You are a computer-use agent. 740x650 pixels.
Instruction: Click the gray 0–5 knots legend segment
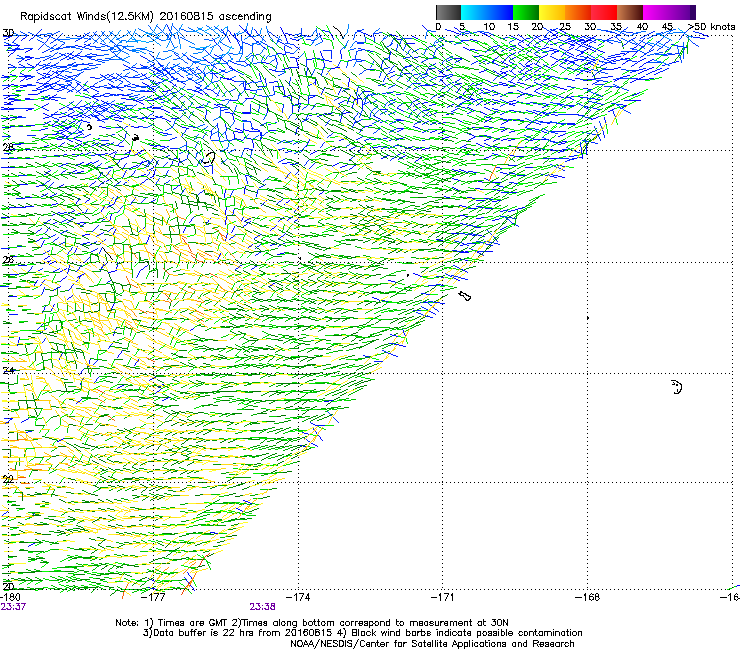point(448,12)
